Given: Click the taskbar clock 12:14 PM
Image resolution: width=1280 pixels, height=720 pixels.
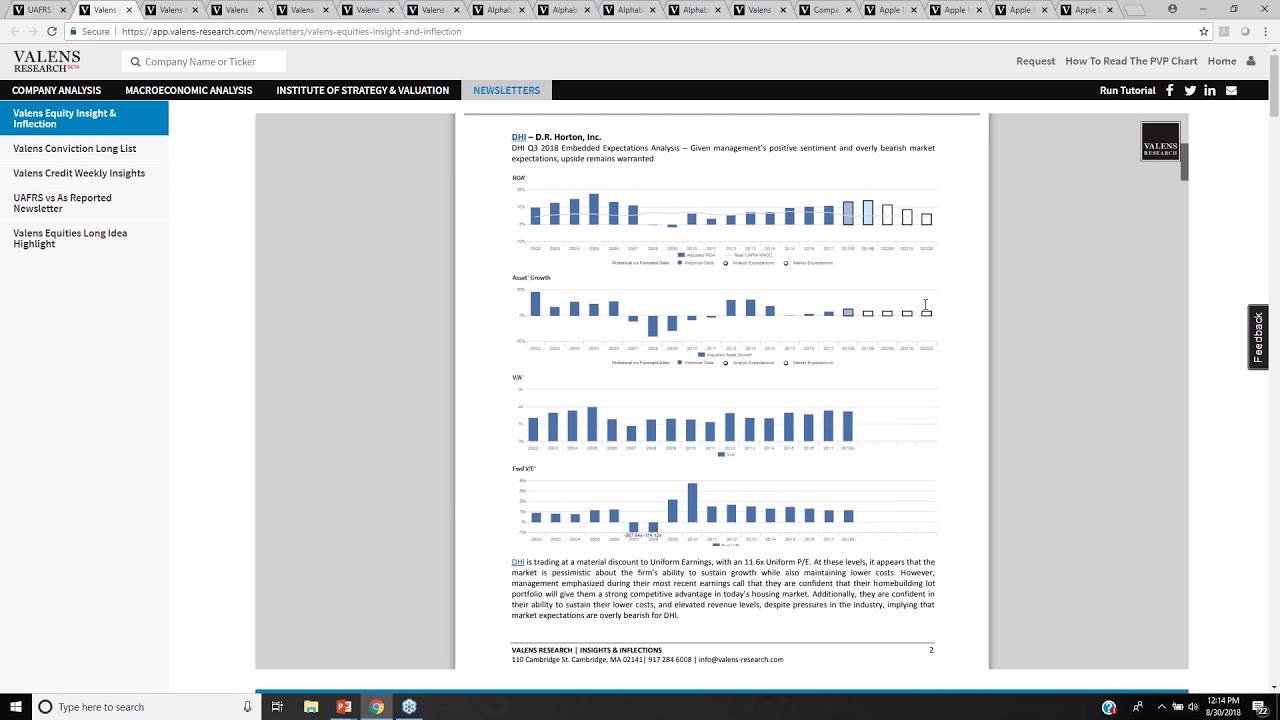Looking at the screenshot, I should 1222,707.
